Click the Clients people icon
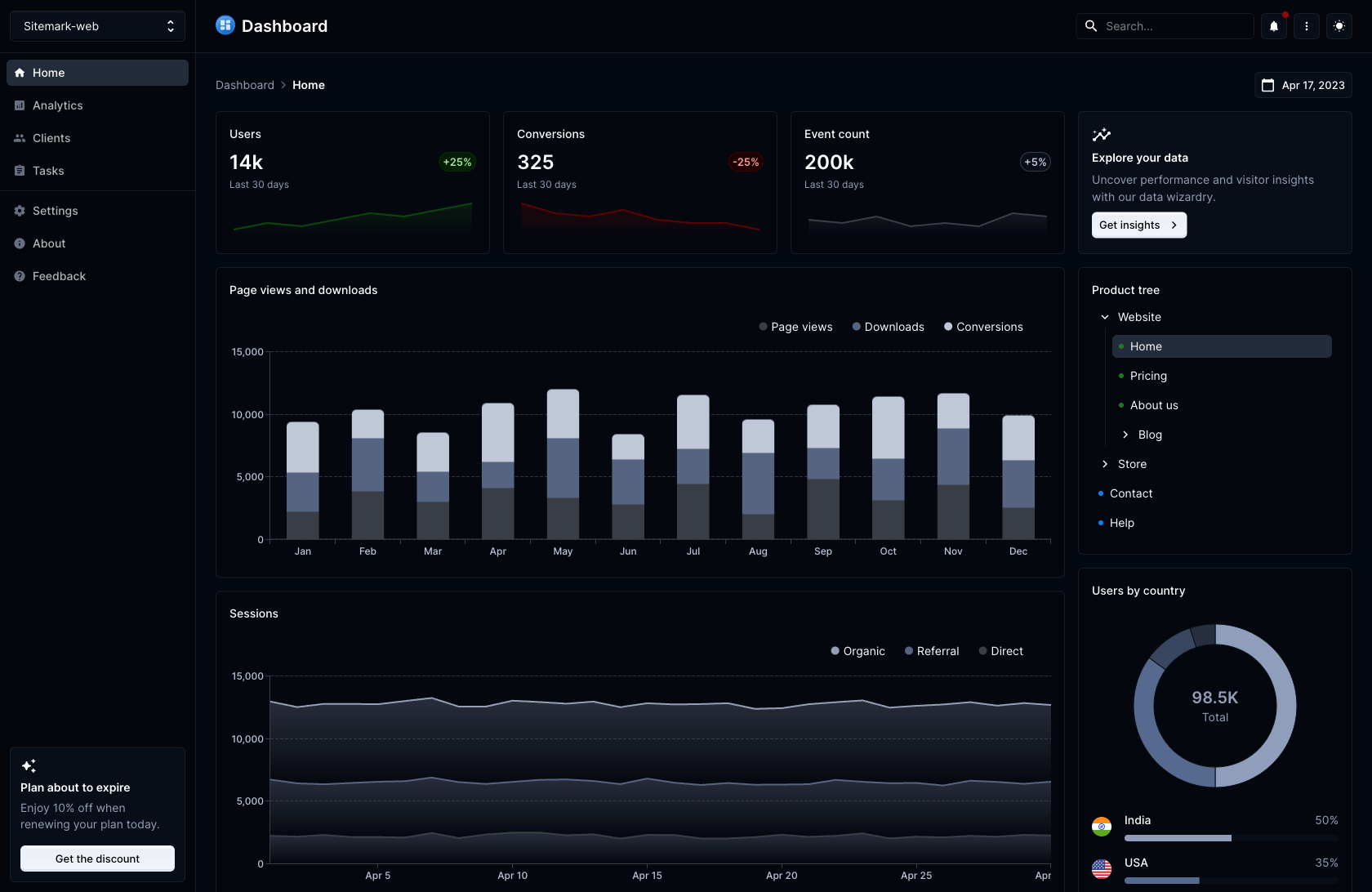 click(x=20, y=138)
